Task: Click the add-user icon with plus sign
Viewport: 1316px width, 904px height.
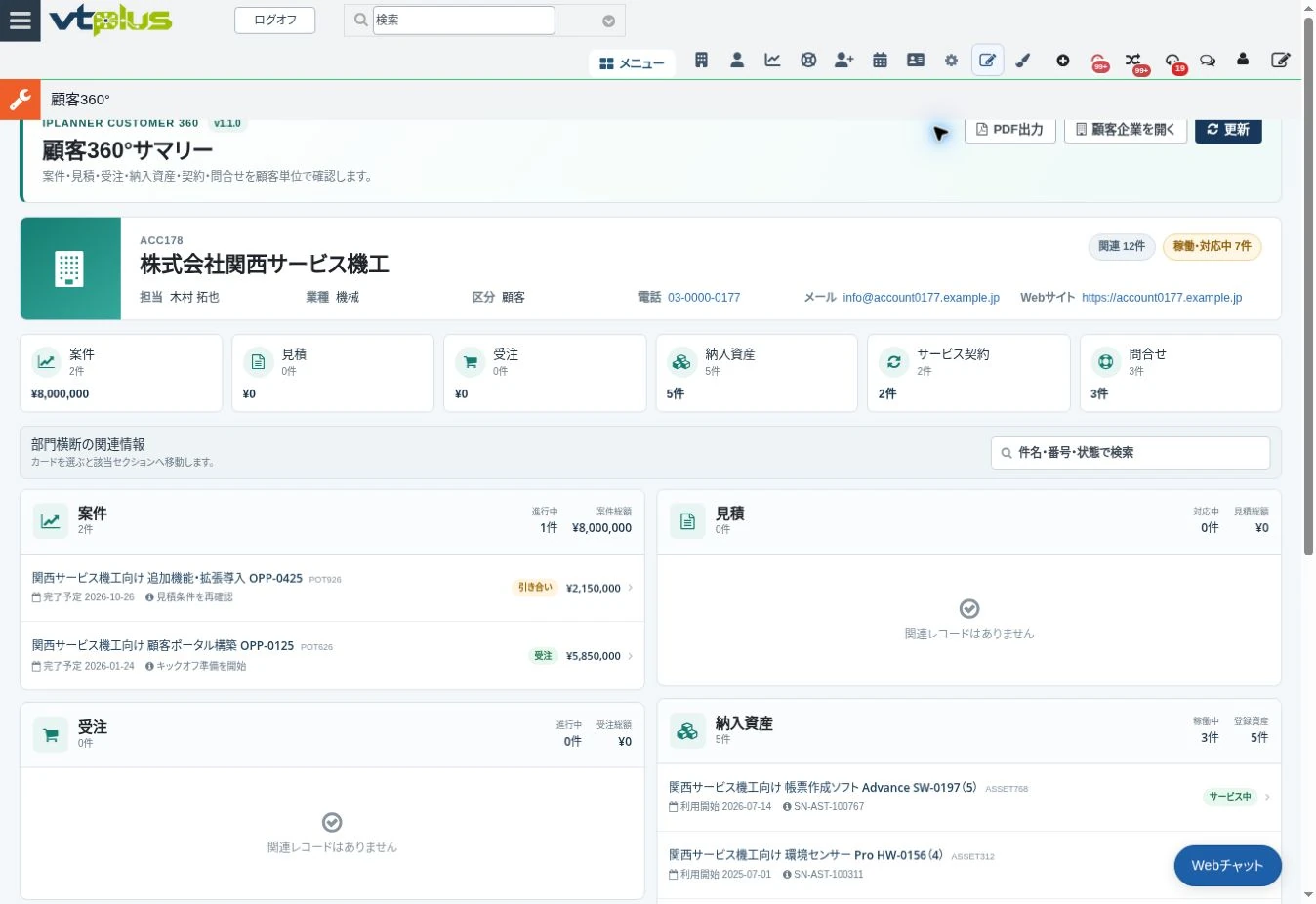Action: [x=844, y=61]
